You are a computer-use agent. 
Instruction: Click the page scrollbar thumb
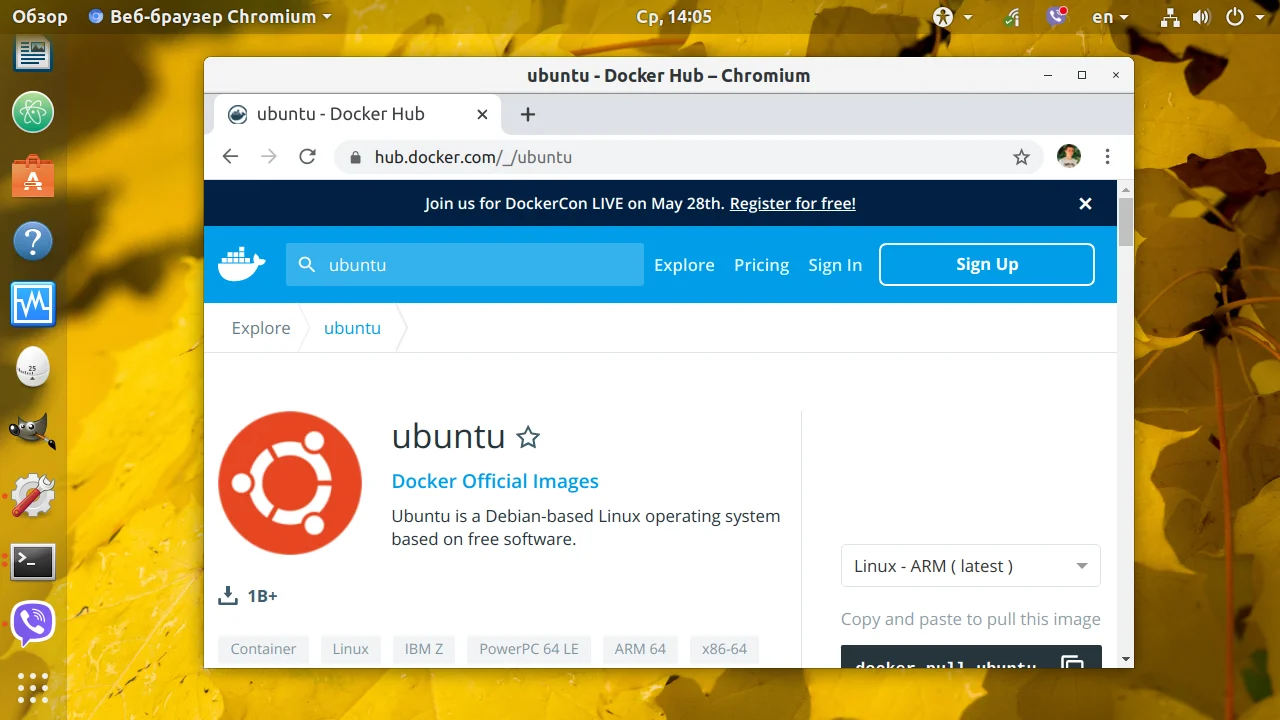pos(1126,222)
